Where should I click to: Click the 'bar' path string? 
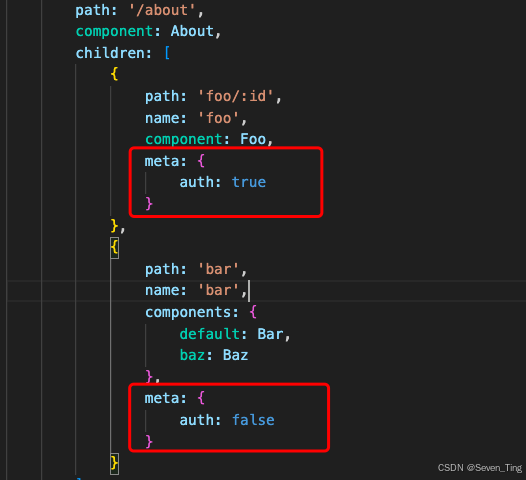click(x=219, y=269)
